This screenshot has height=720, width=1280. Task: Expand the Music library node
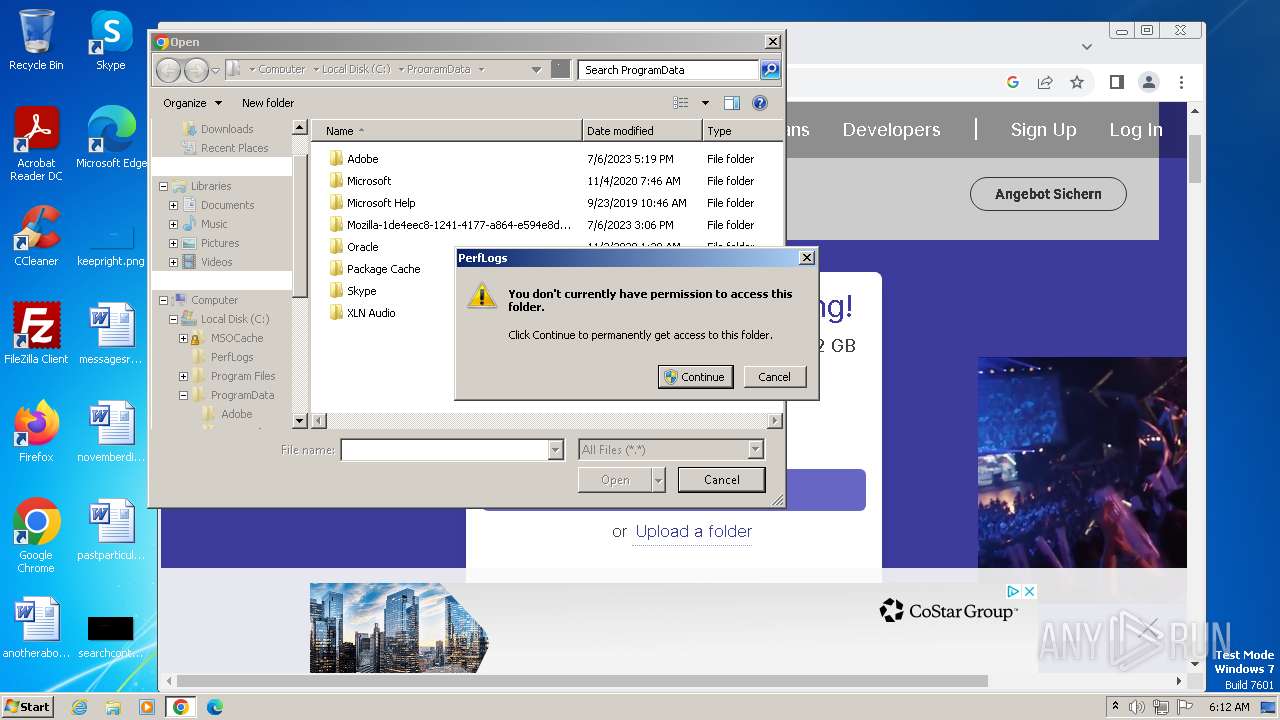point(173,224)
